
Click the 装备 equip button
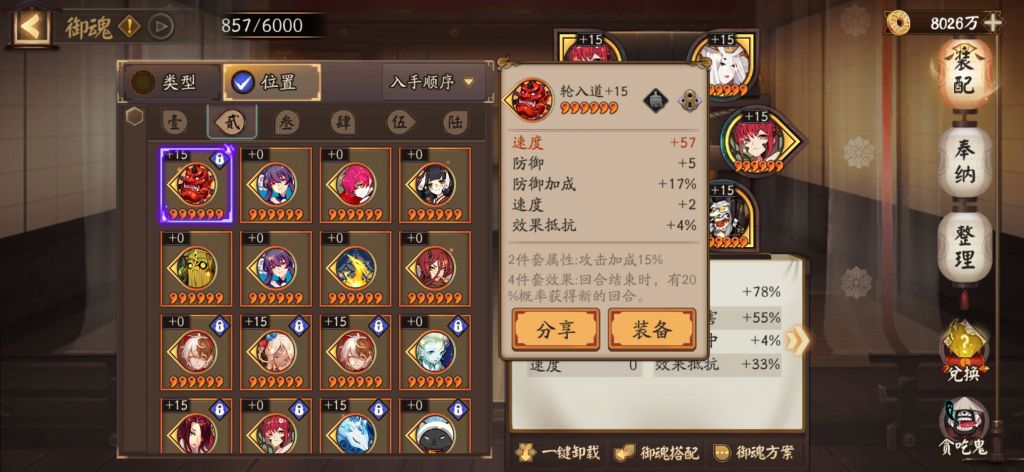(x=651, y=329)
